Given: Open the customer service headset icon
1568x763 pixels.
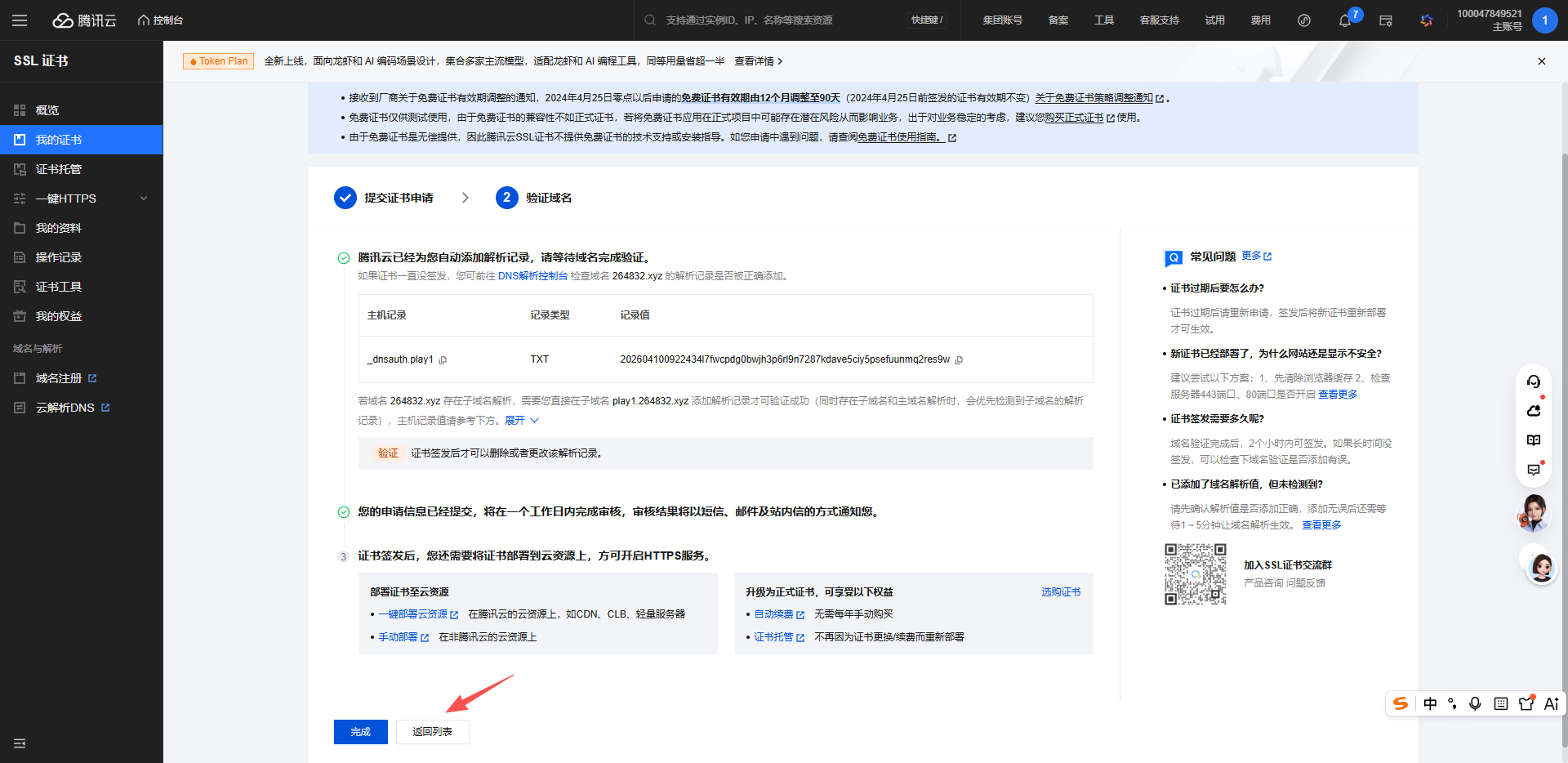Looking at the screenshot, I should [x=1534, y=381].
